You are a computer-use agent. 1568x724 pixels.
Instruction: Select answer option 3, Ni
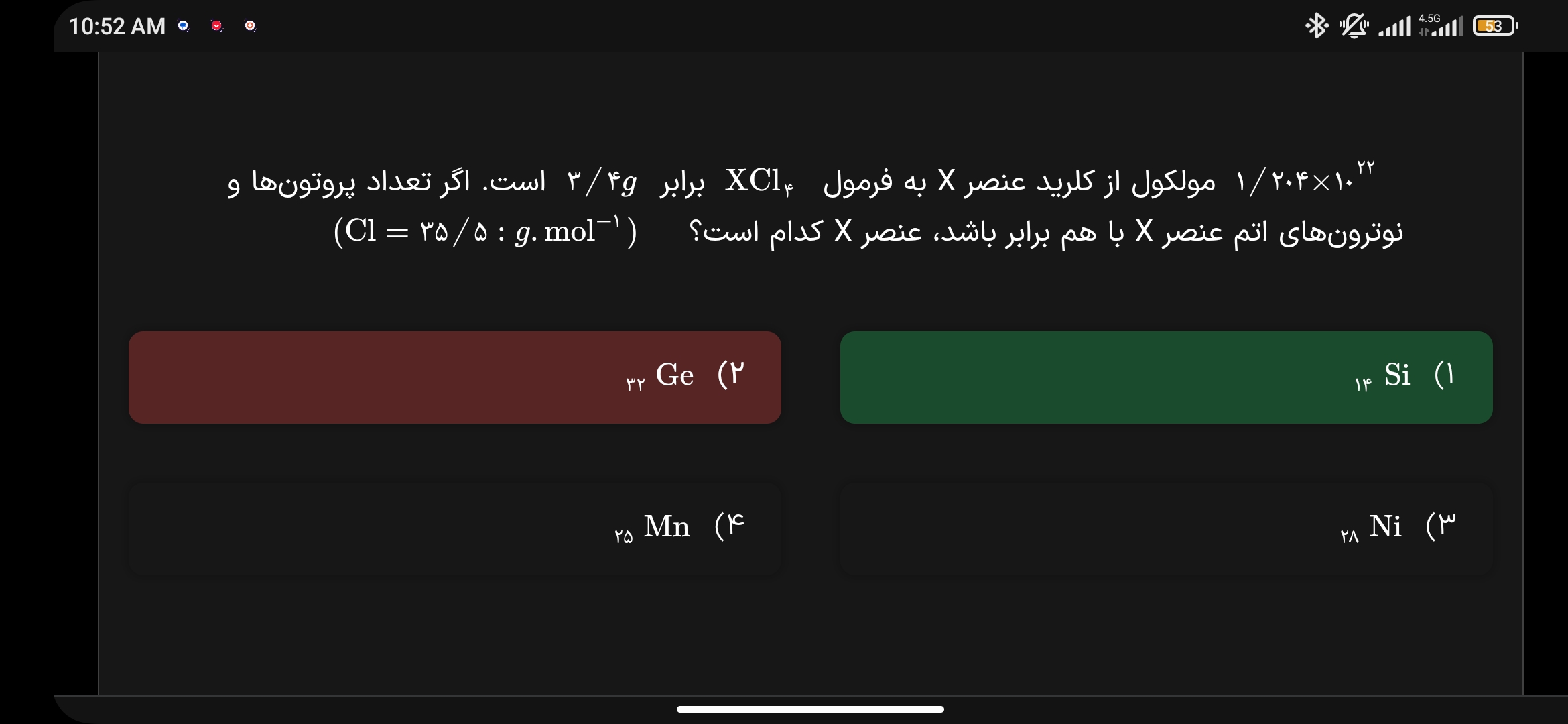(x=1166, y=528)
